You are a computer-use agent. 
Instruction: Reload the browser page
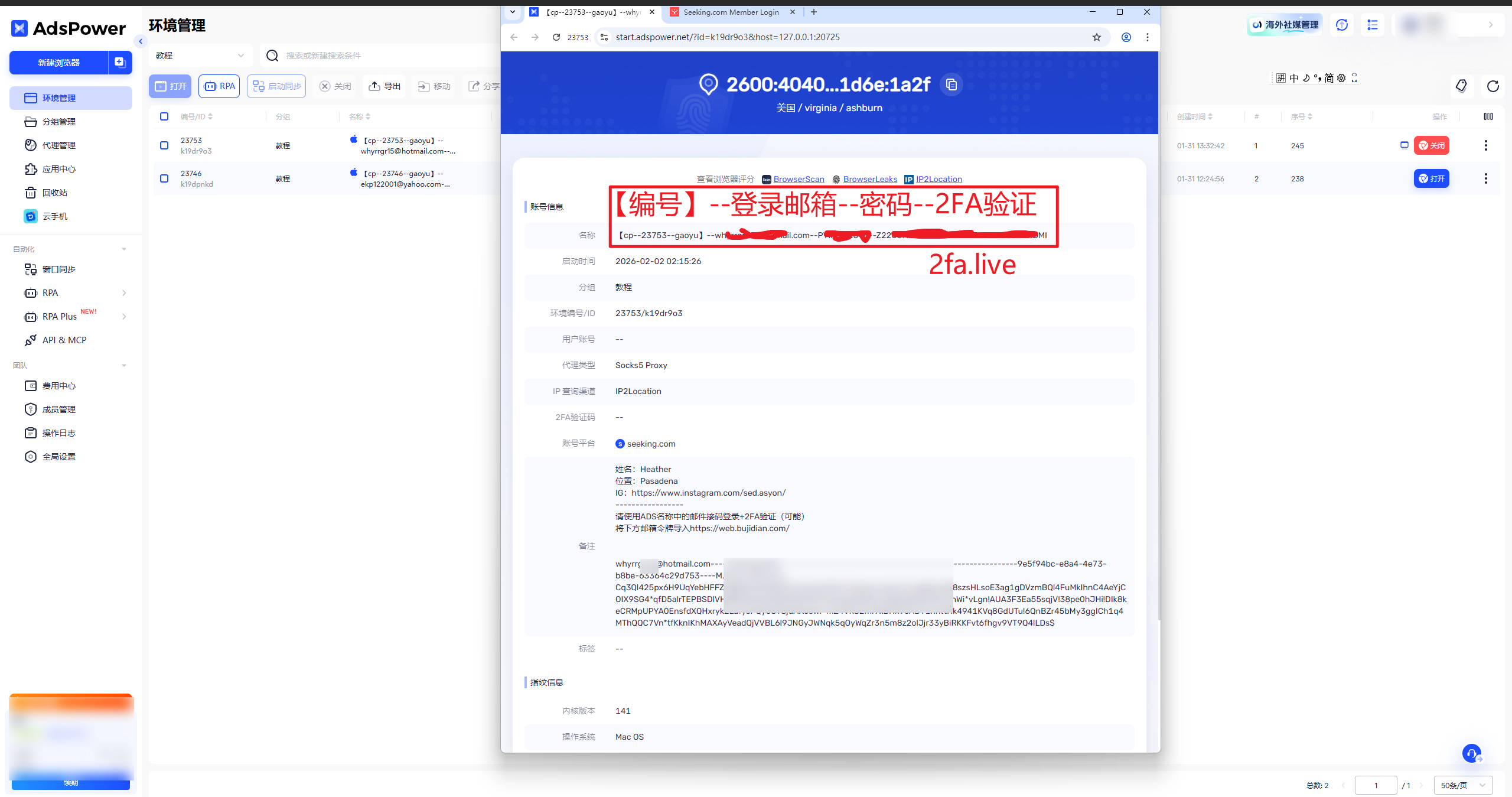556,37
